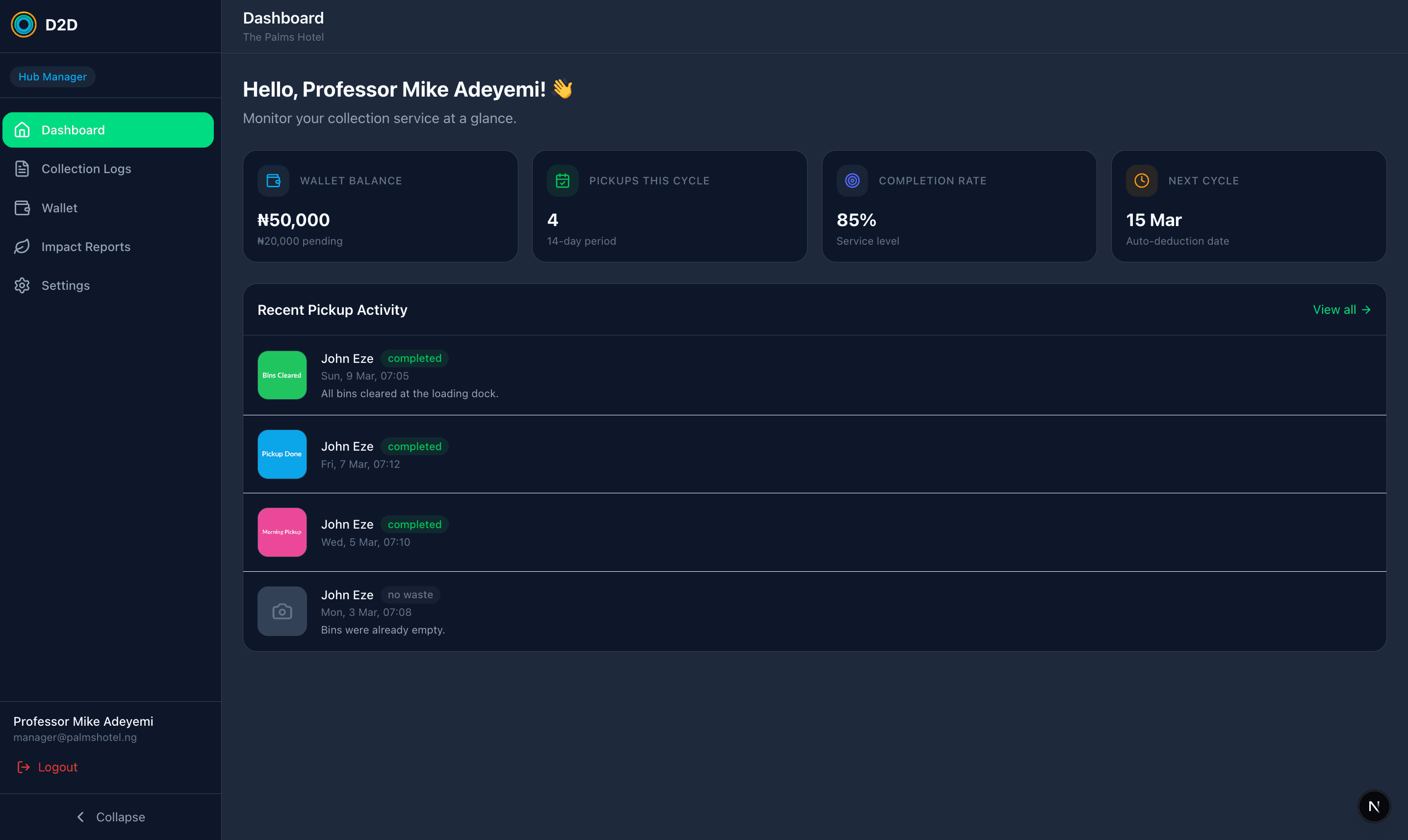
Task: Click the leaf icon beside Impact Reports
Action: click(x=22, y=247)
